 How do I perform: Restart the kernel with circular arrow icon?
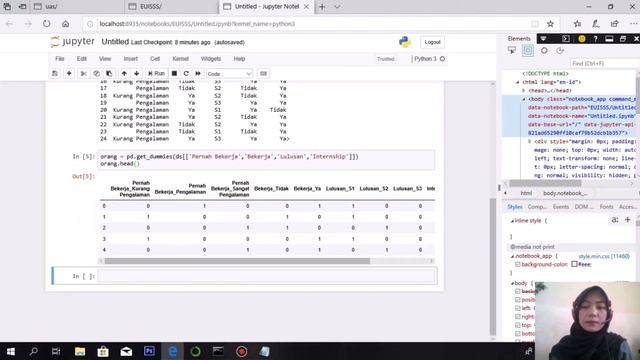[186, 73]
